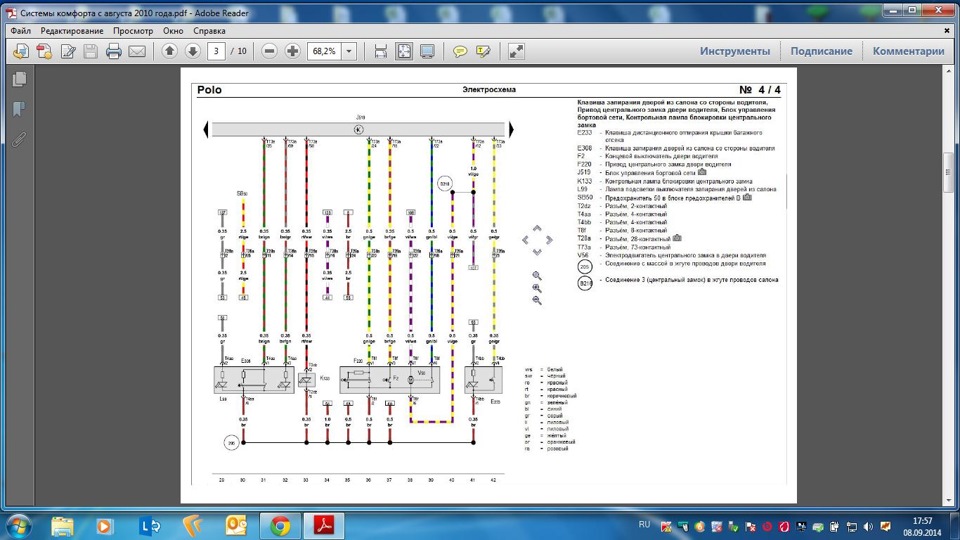Navigate to previous diagram page arrow
Screen dimensions: 960x540
point(206,129)
